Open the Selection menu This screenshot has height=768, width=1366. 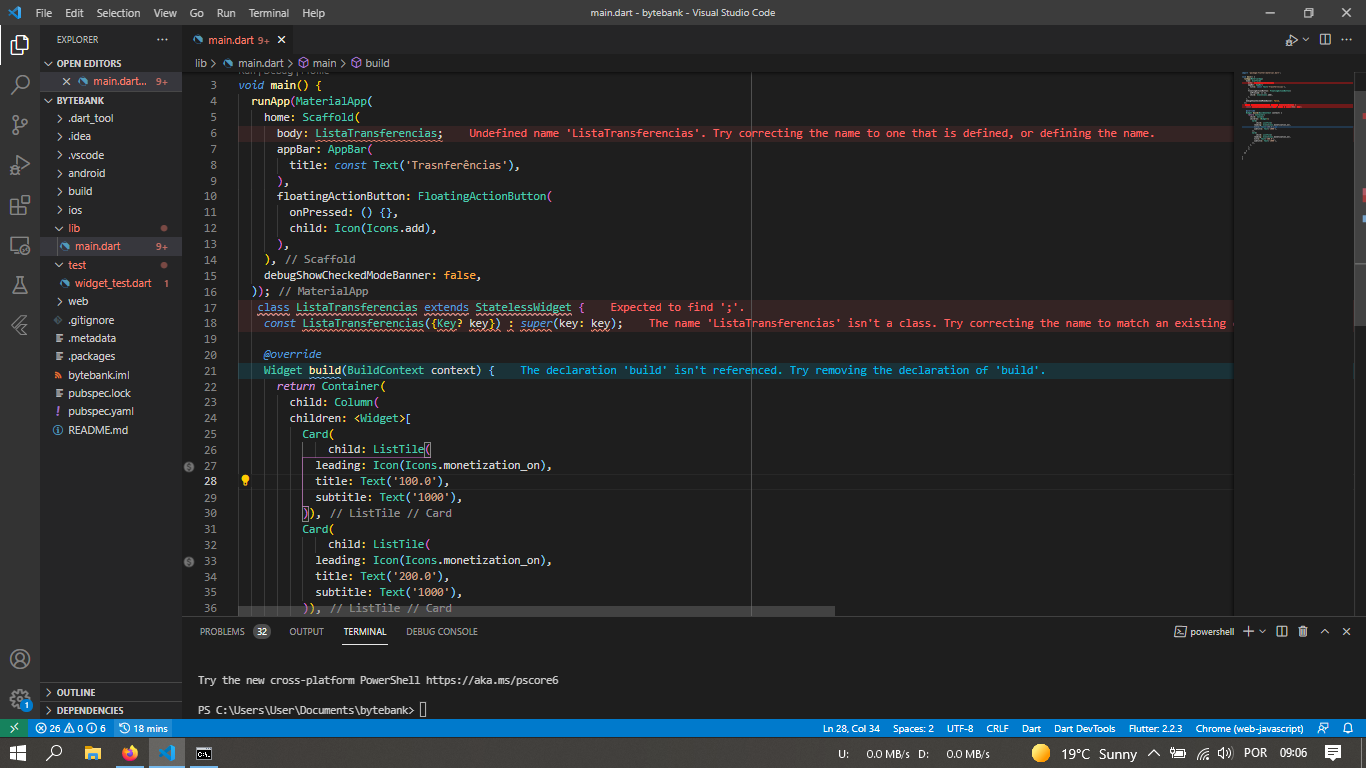point(118,13)
